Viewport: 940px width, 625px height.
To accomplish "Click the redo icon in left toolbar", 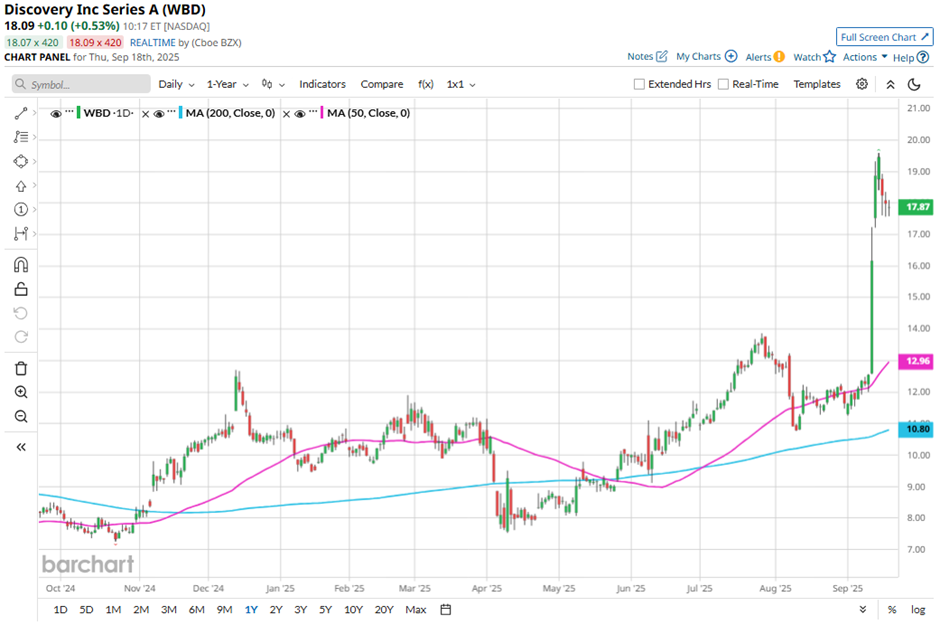I will (x=21, y=337).
